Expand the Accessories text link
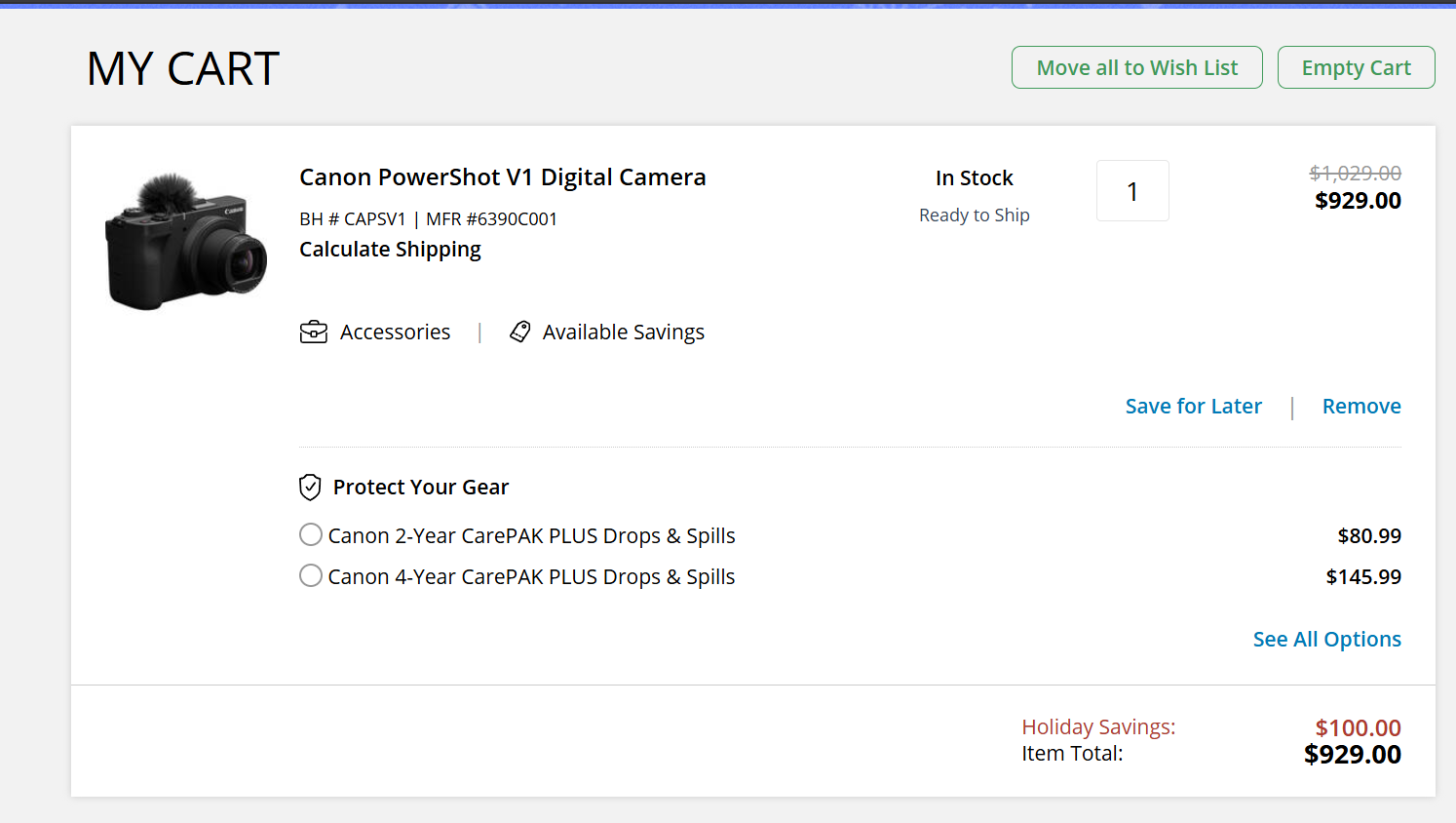 click(x=395, y=333)
